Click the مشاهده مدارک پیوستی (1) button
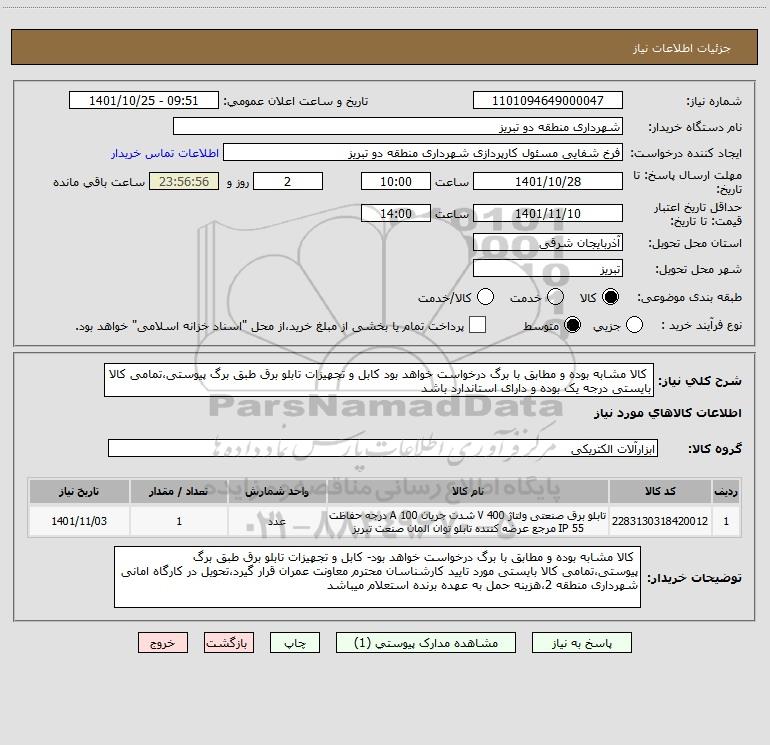 [x=426, y=643]
